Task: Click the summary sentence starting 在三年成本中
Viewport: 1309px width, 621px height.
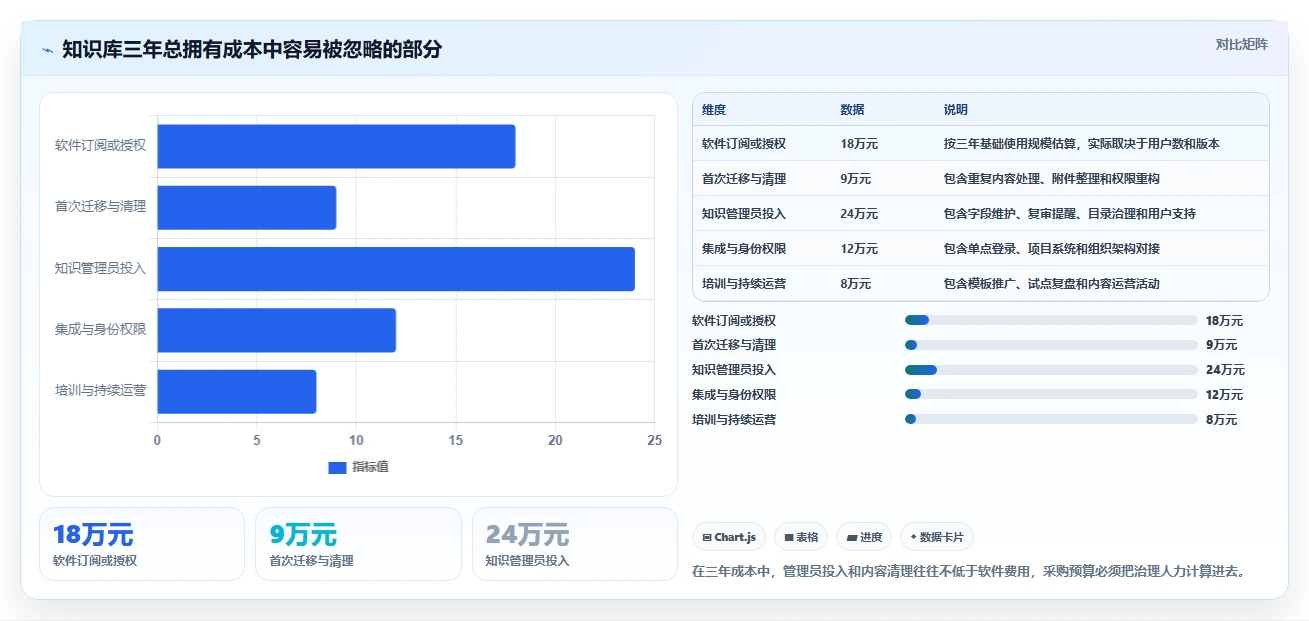Action: [x=968, y=572]
